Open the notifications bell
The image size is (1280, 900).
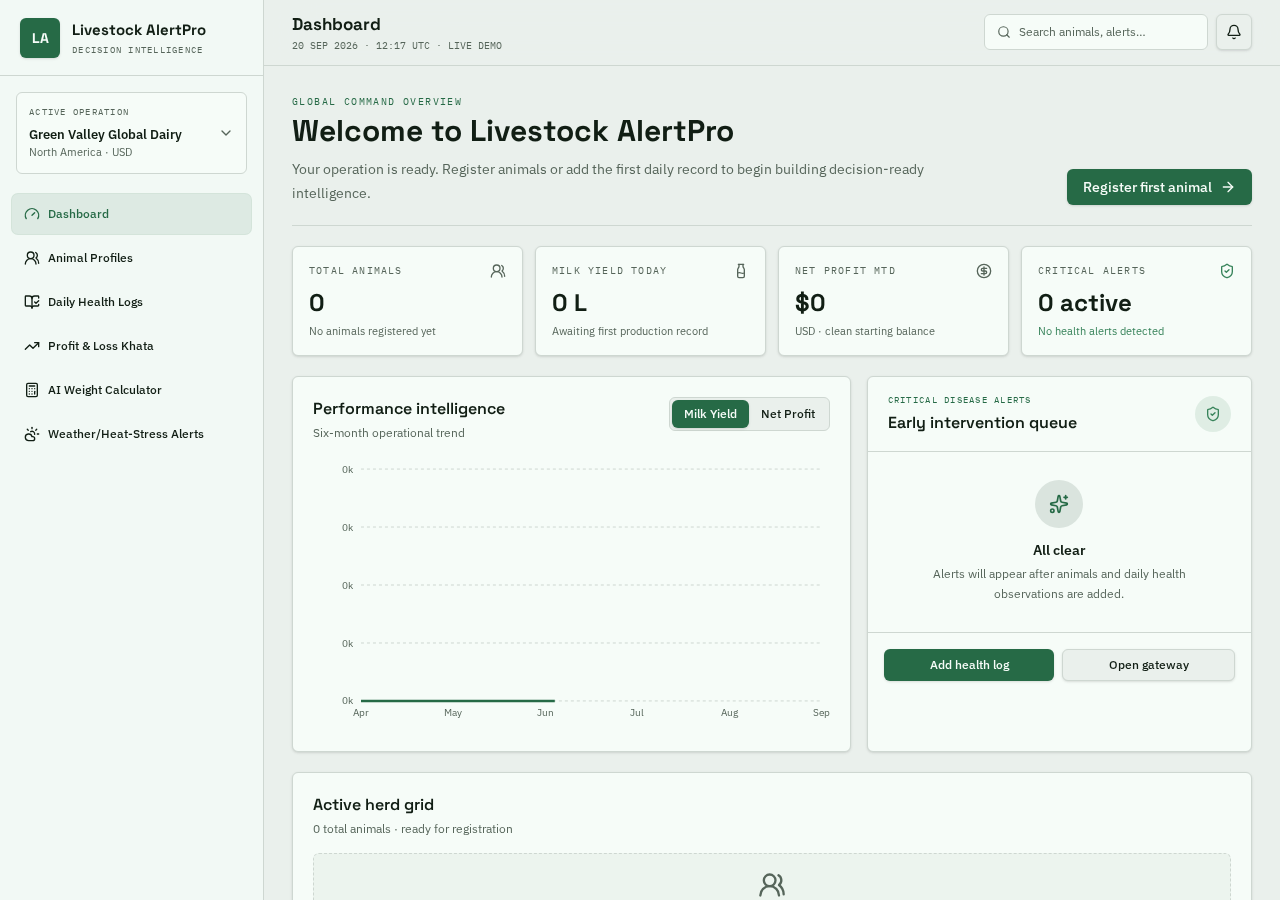pos(1234,32)
